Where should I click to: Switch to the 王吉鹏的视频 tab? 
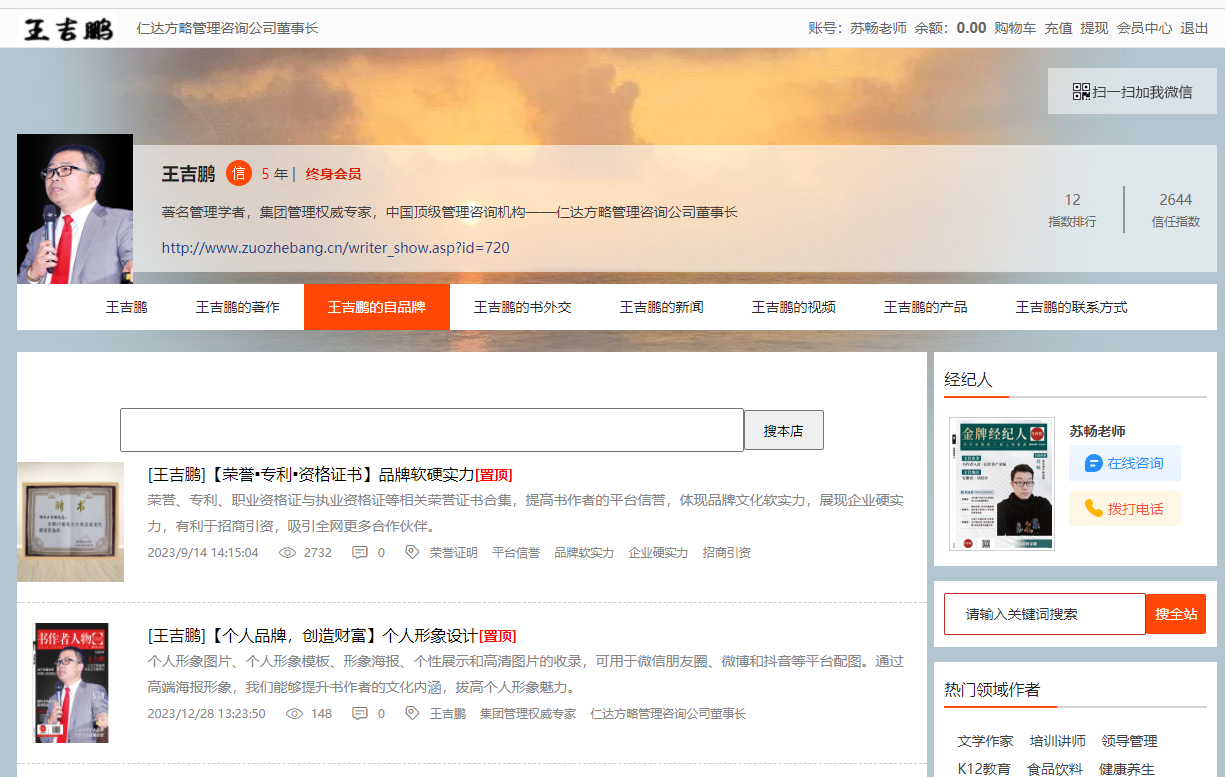[x=793, y=307]
